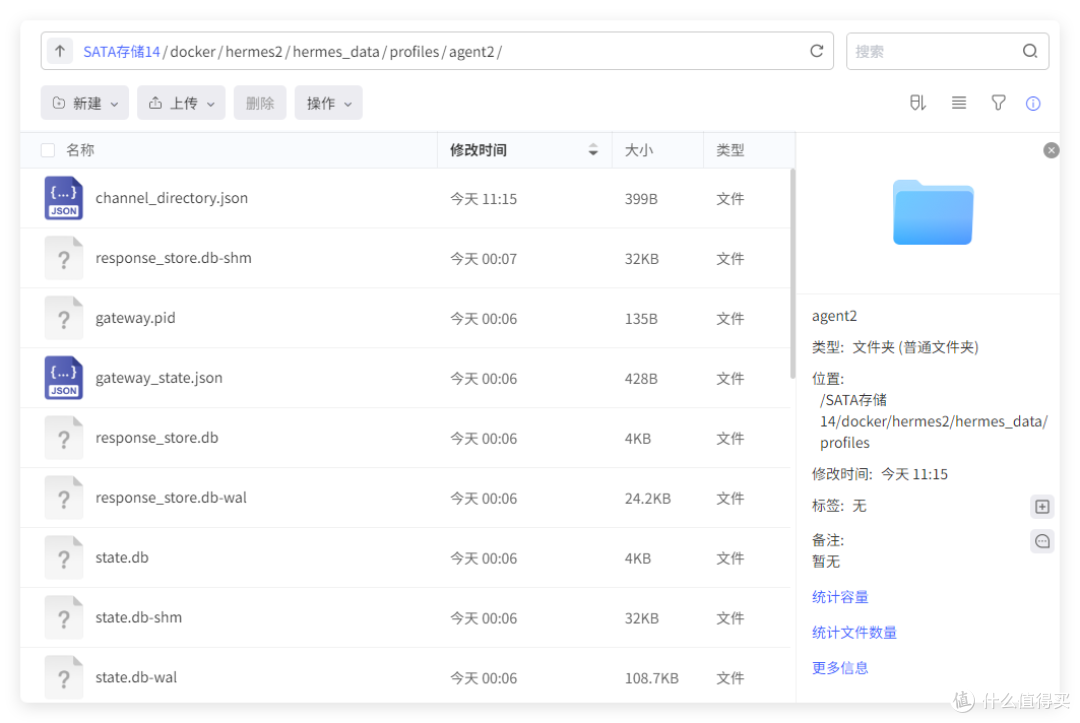Click the response_store.db-wal file icon

63,498
